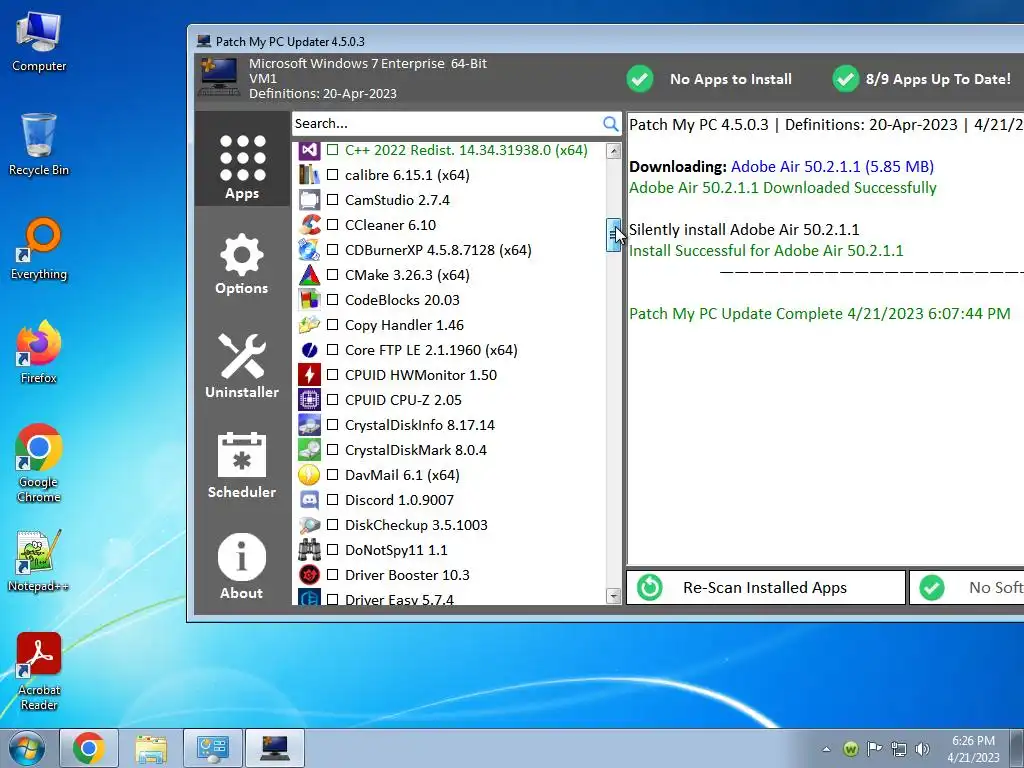Click Patch My PC taskbar item
The width and height of the screenshot is (1024, 768).
pos(275,748)
